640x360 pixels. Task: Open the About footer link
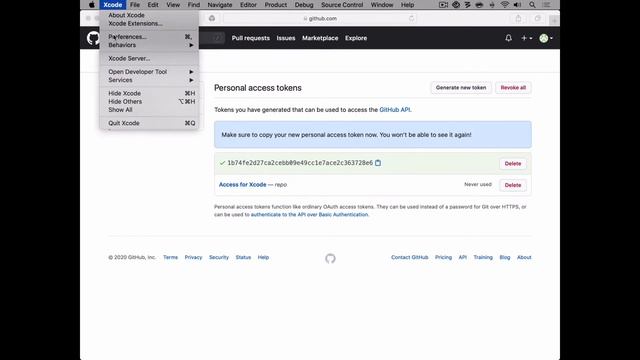524,257
